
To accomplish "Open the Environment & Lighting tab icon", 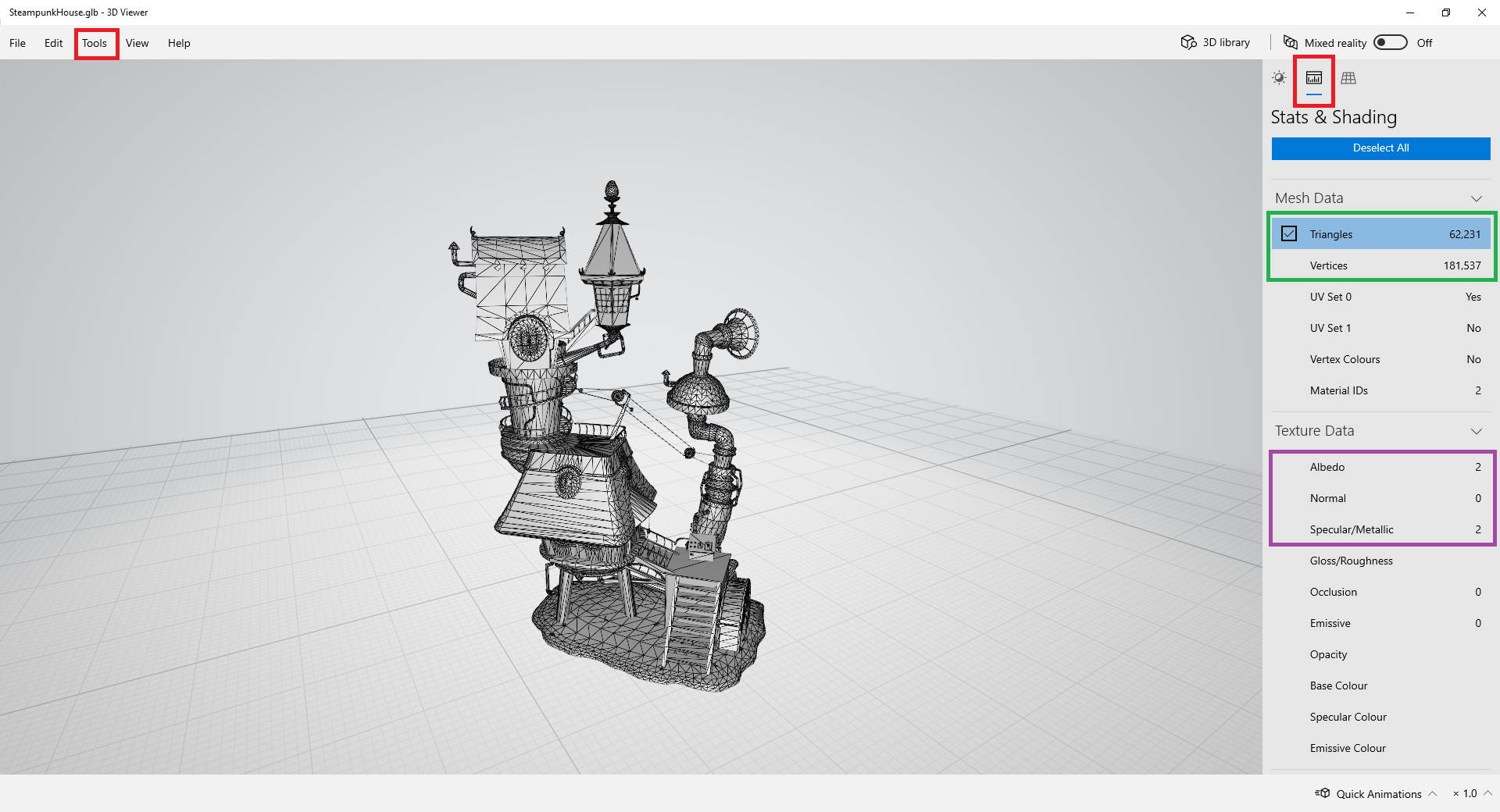I will (x=1279, y=77).
